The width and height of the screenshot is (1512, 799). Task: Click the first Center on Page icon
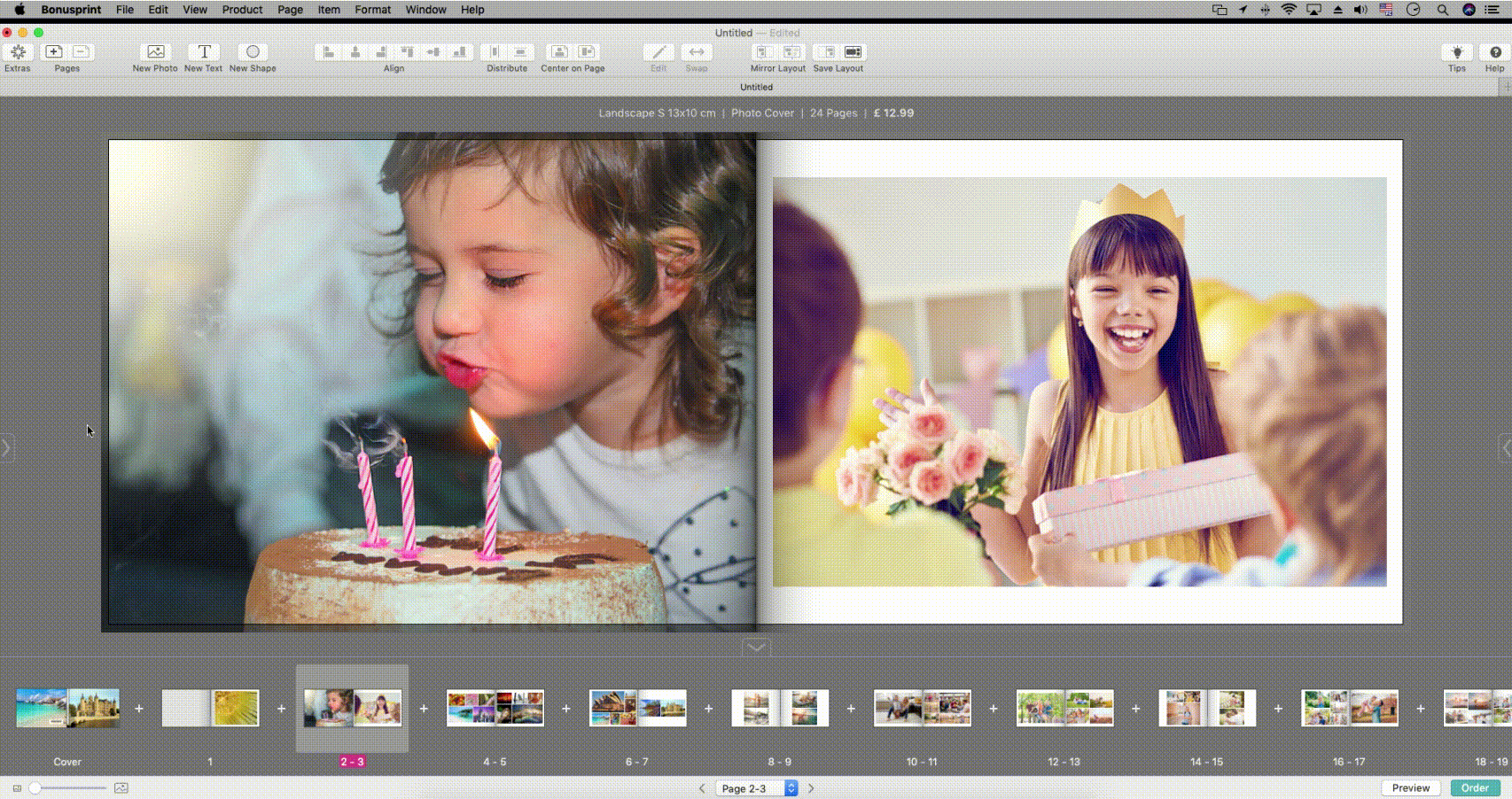[559, 52]
